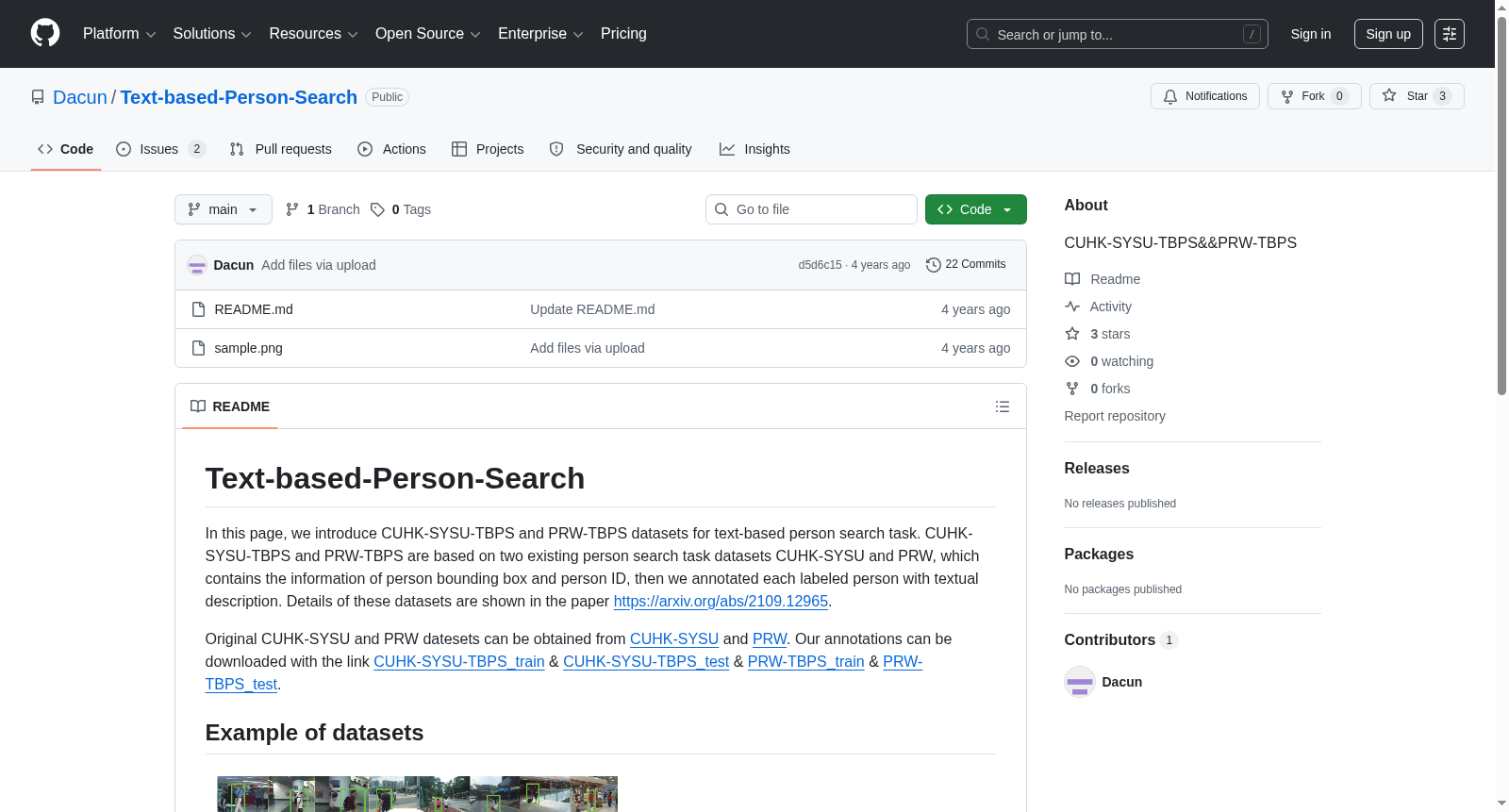Open the Contributors section heading
This screenshot has height=812, width=1509.
pos(1121,639)
